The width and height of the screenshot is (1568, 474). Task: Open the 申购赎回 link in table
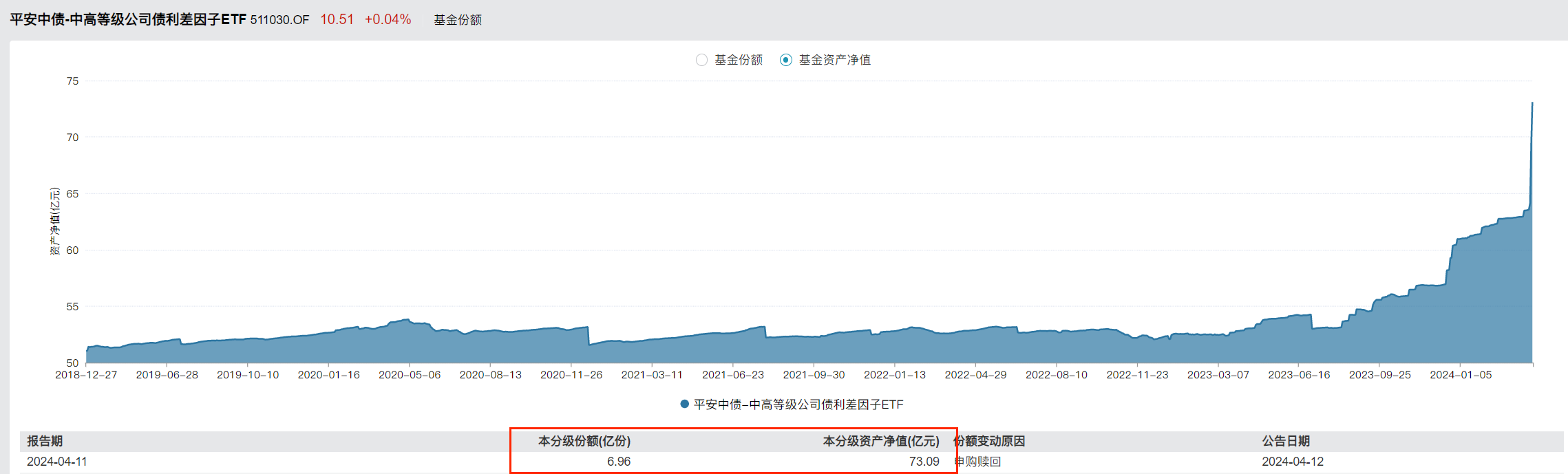click(x=977, y=462)
